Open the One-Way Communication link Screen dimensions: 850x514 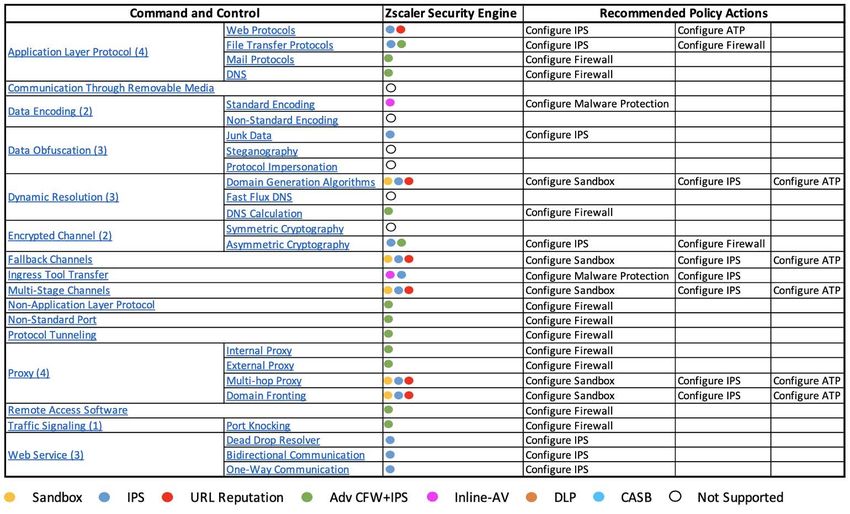288,470
